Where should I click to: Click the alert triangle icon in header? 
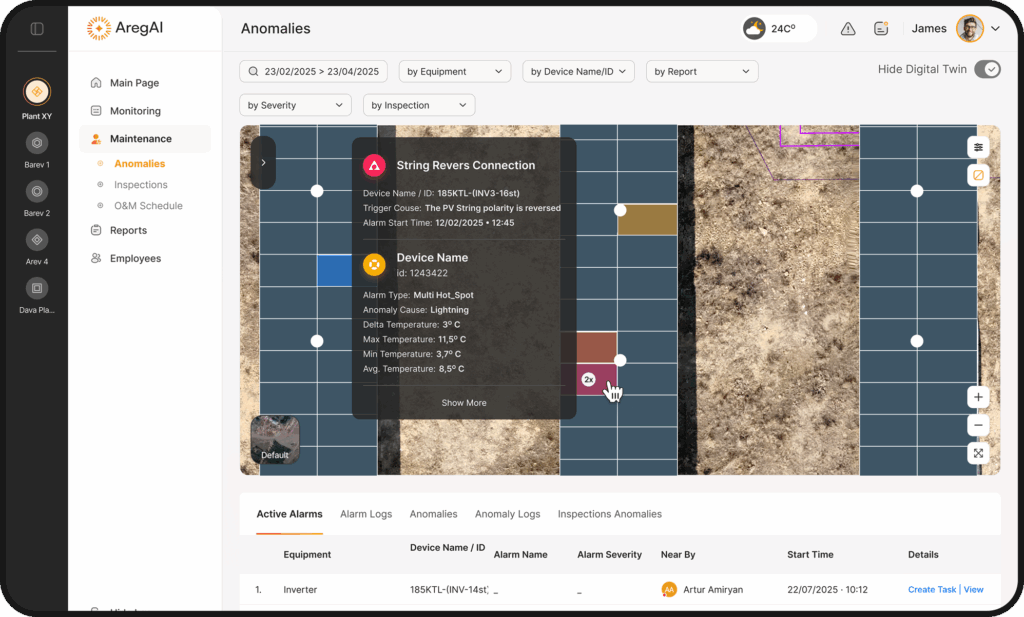848,29
